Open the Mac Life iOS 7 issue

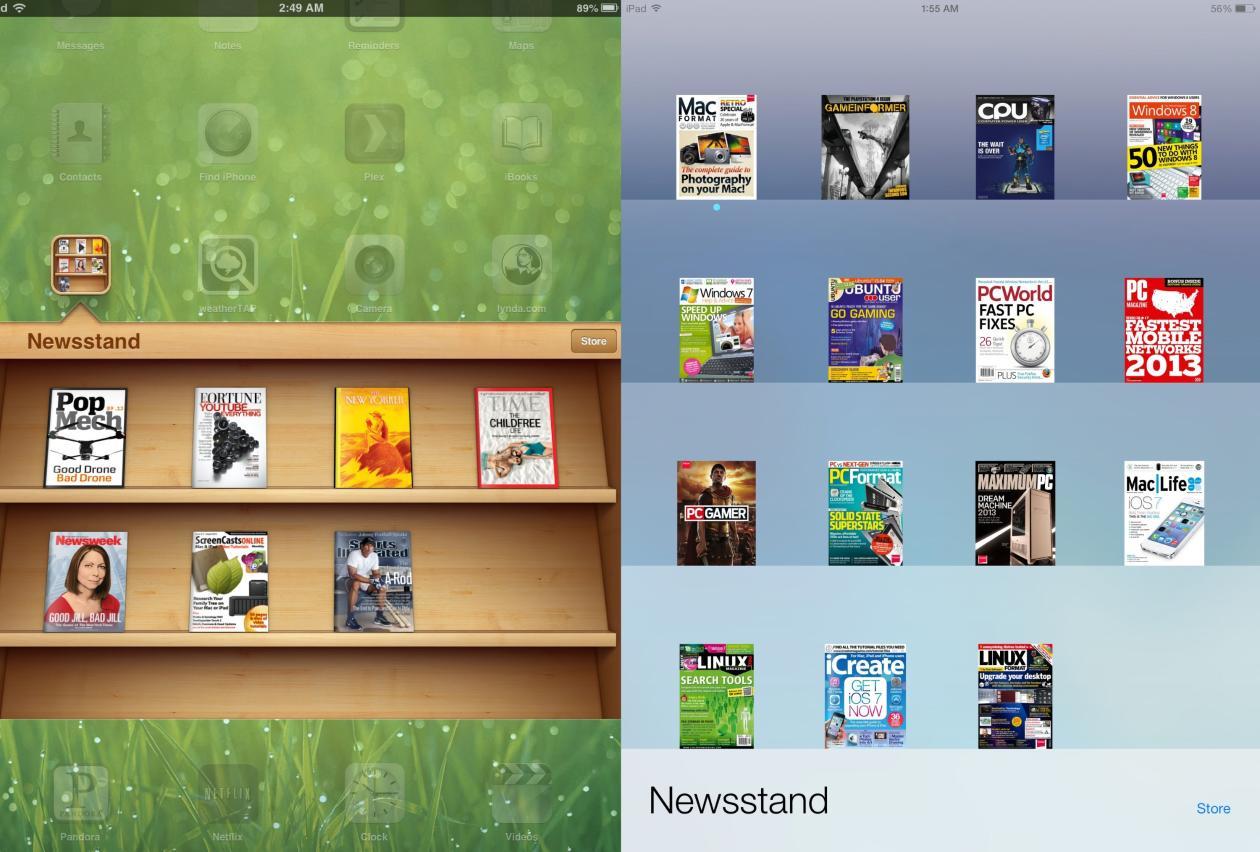[1164, 513]
